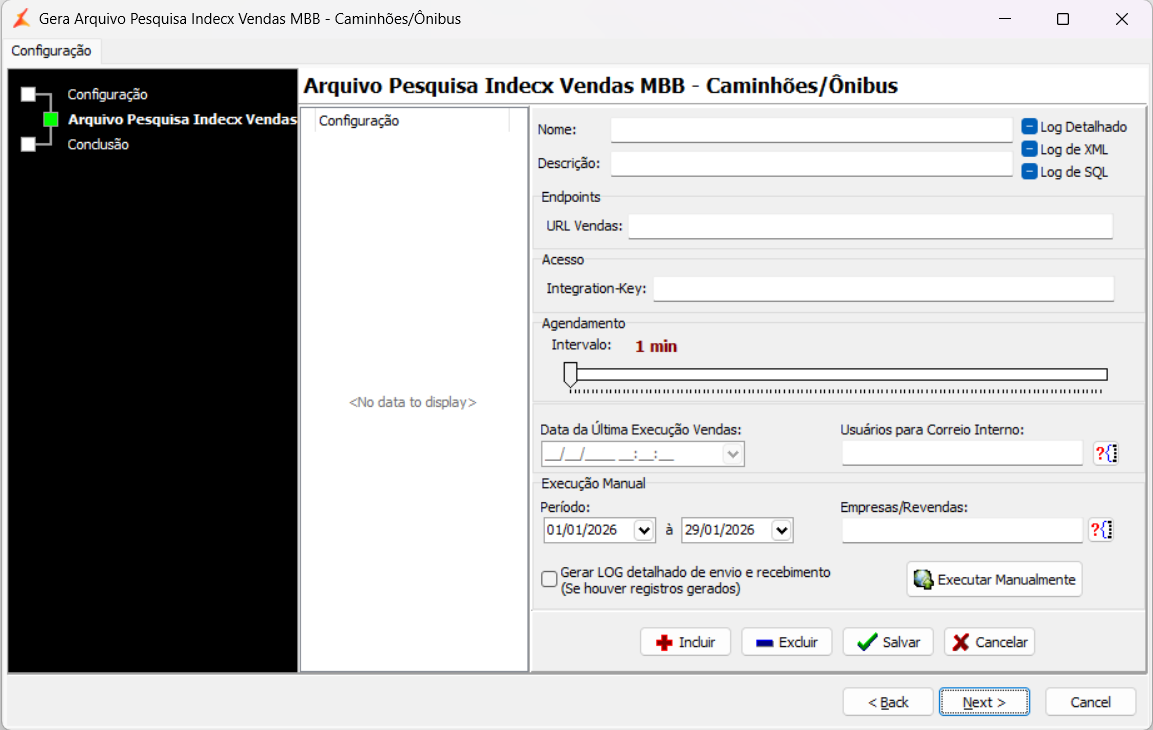Click the globe icon on Executar Manualmente
Image resolution: width=1153 pixels, height=730 pixels.
(x=924, y=579)
